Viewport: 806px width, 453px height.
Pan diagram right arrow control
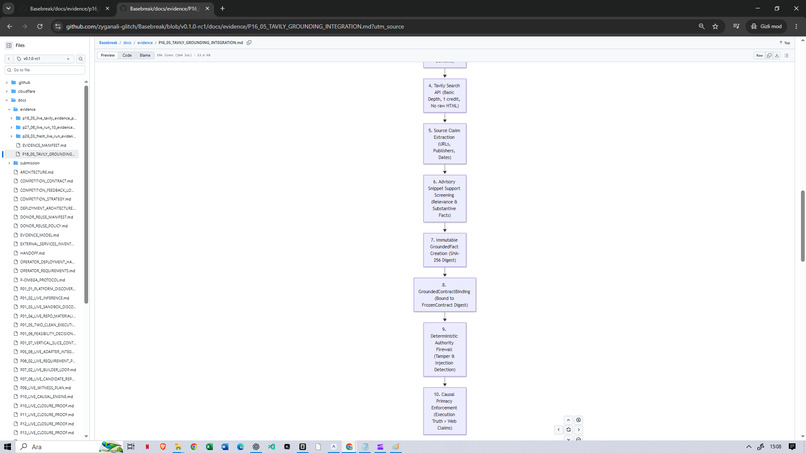pos(578,429)
